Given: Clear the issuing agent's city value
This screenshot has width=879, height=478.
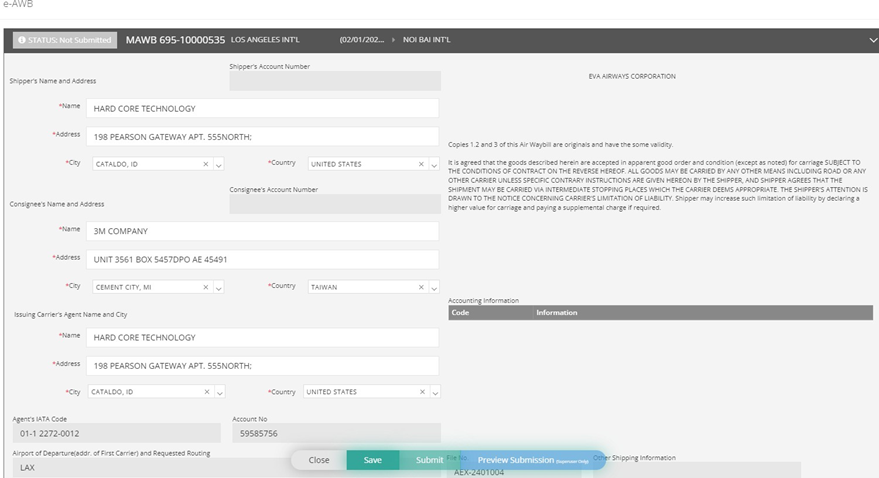Looking at the screenshot, I should coord(206,392).
